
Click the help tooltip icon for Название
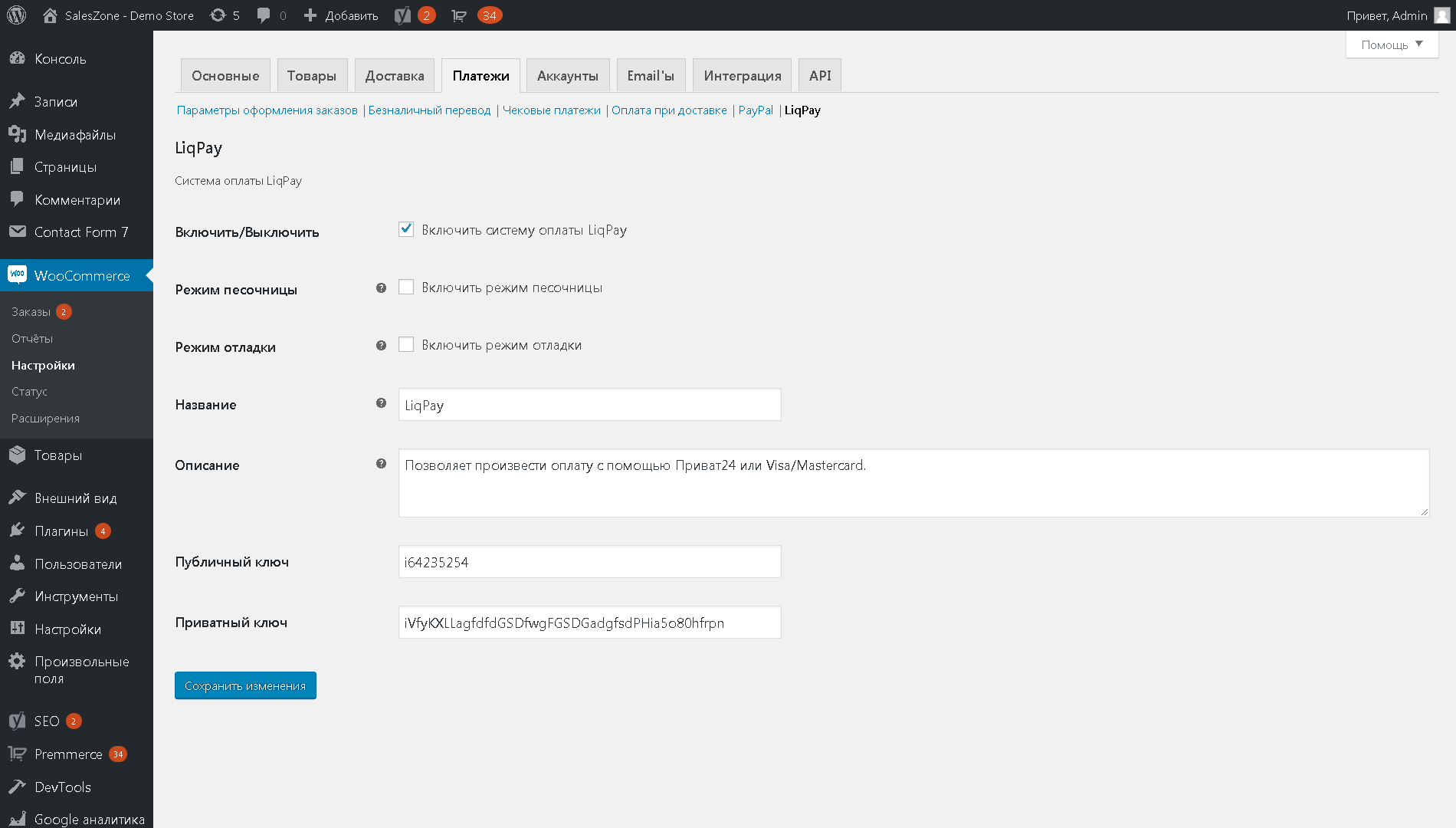381,403
